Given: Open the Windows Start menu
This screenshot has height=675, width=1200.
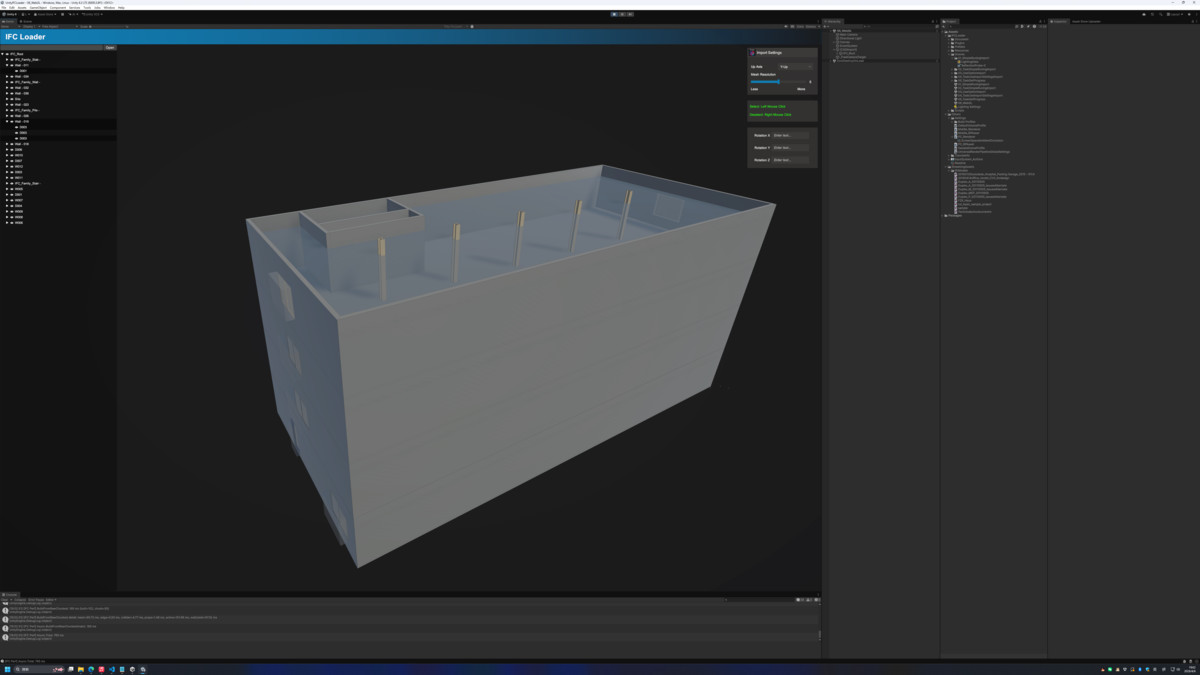Looking at the screenshot, I should click(6, 669).
